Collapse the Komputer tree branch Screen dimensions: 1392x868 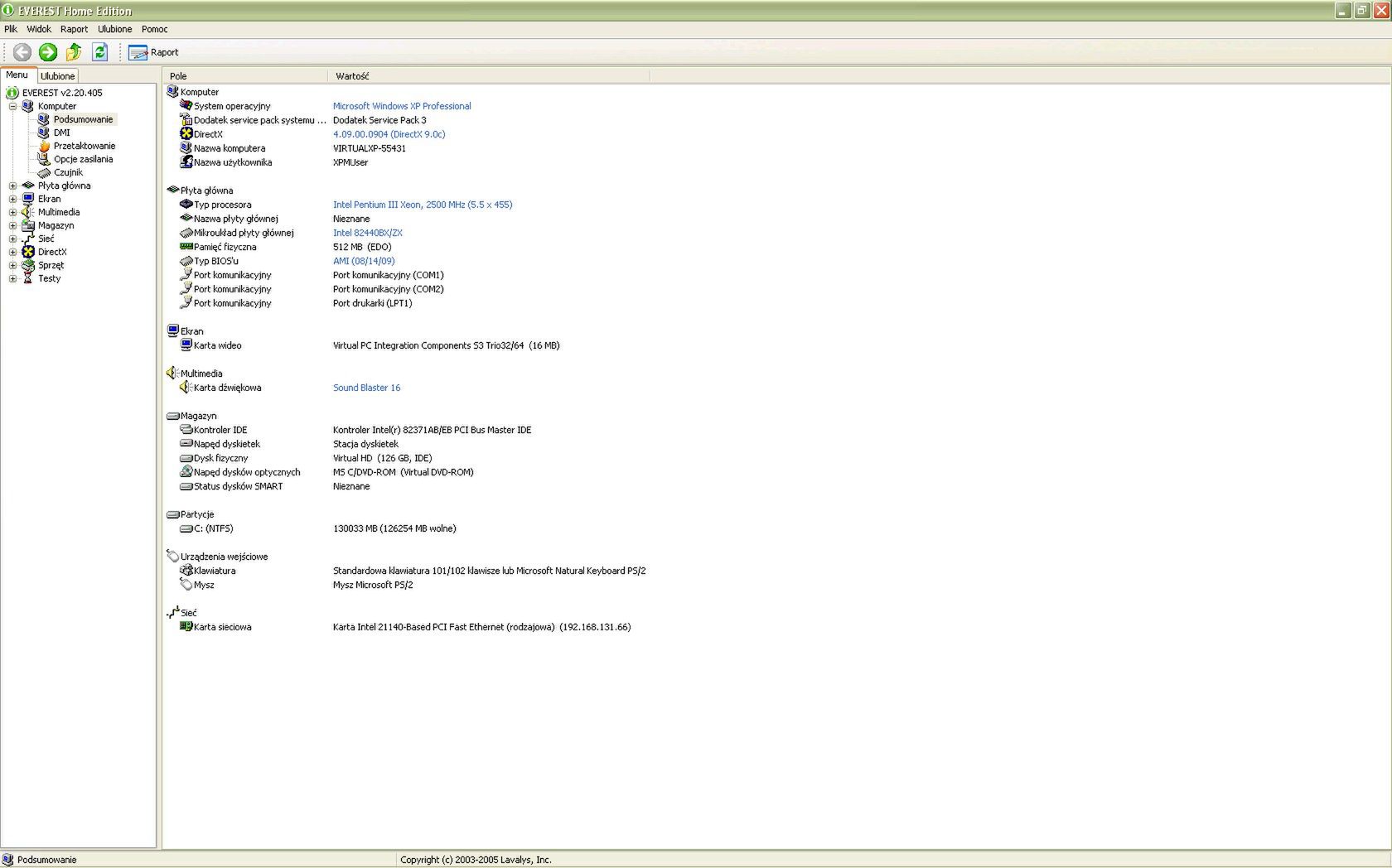[12, 106]
